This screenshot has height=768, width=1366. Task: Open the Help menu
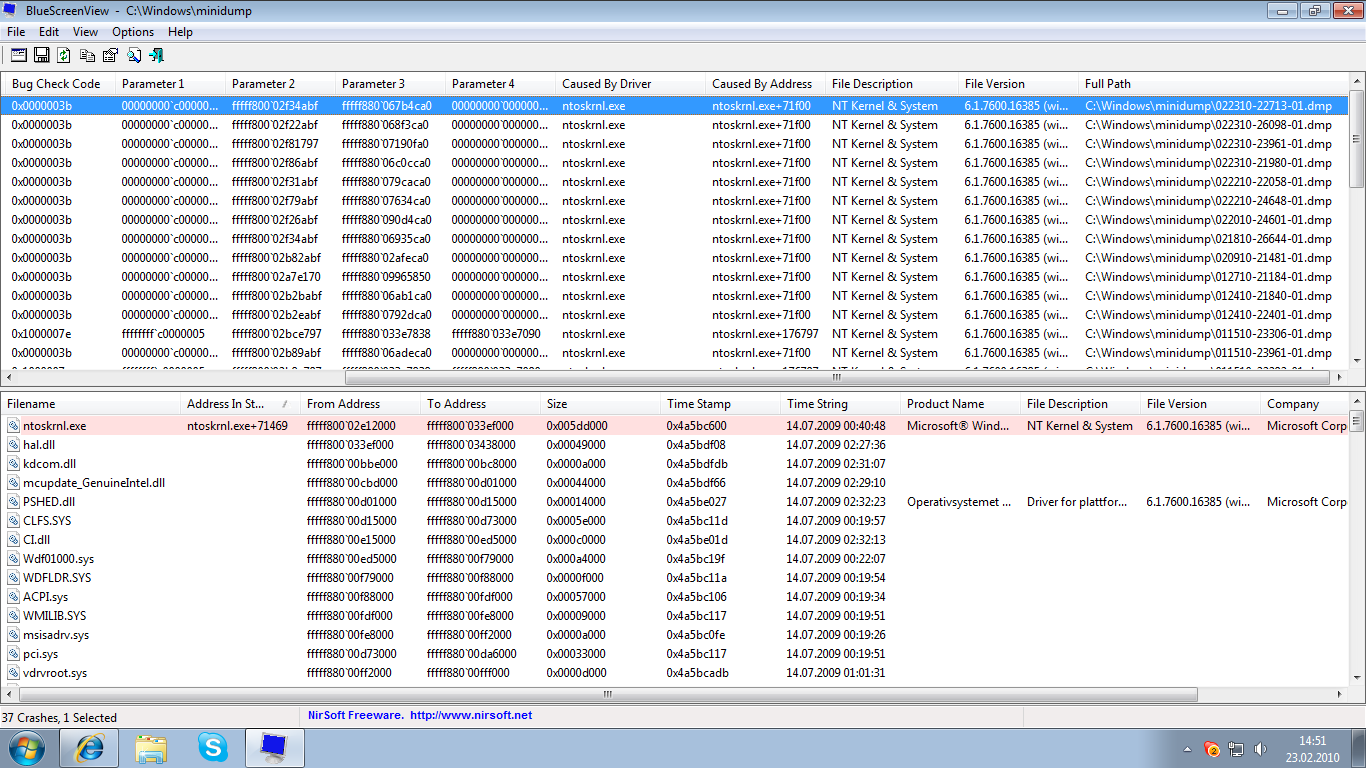point(180,32)
